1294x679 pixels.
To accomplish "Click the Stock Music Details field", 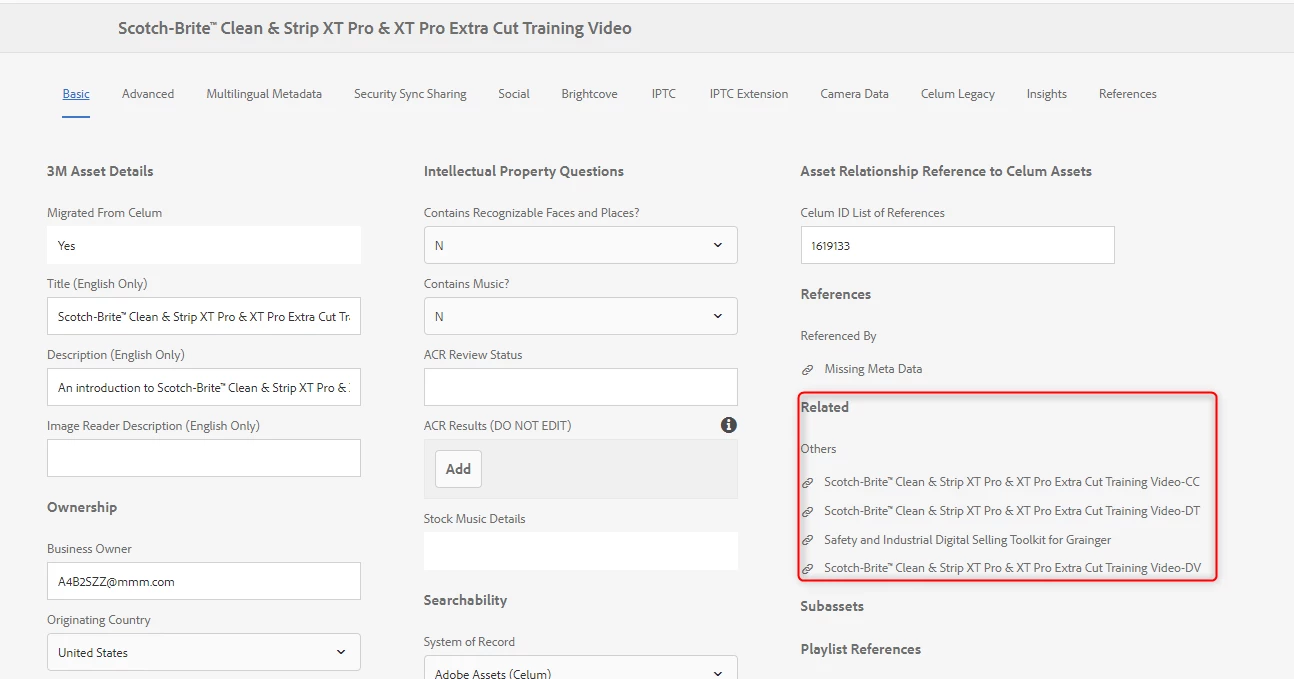I will (x=580, y=551).
